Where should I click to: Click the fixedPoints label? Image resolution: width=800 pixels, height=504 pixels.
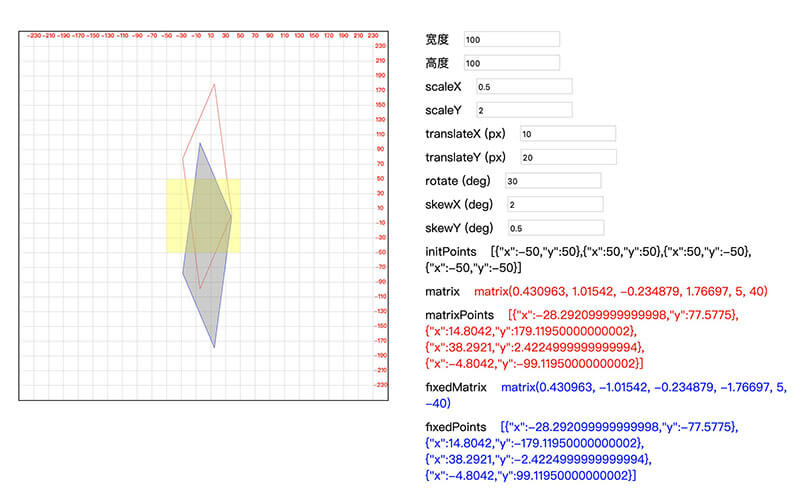[x=456, y=427]
